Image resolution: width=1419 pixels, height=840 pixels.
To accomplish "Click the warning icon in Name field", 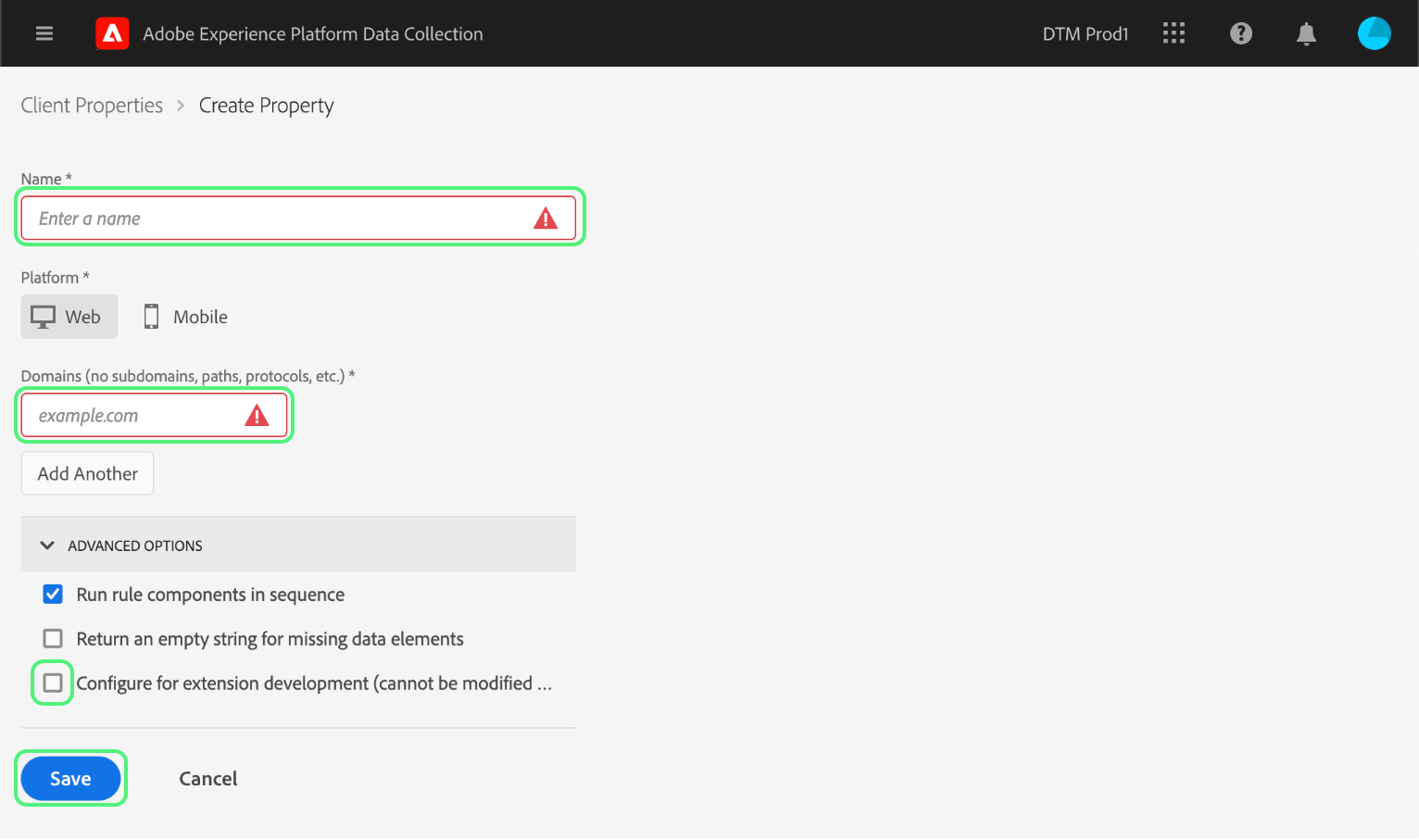I will click(x=546, y=219).
